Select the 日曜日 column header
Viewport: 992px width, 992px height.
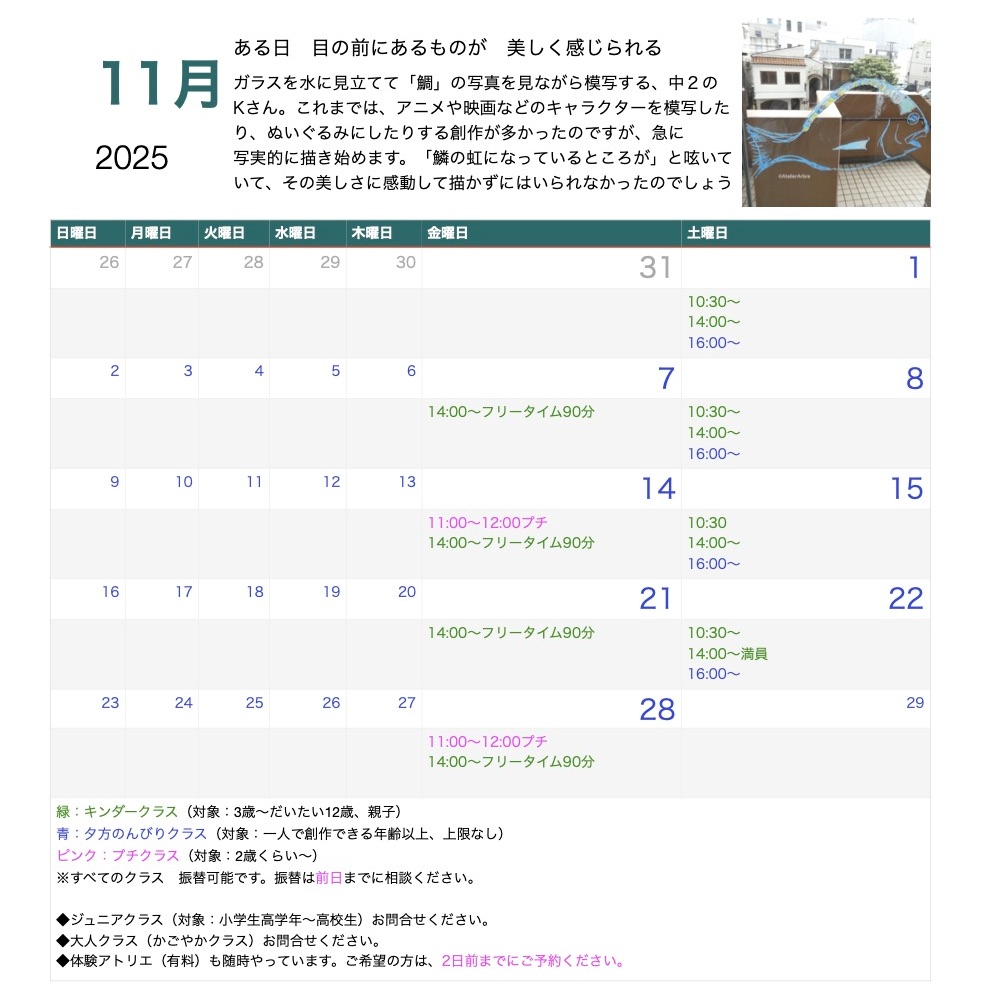click(77, 233)
